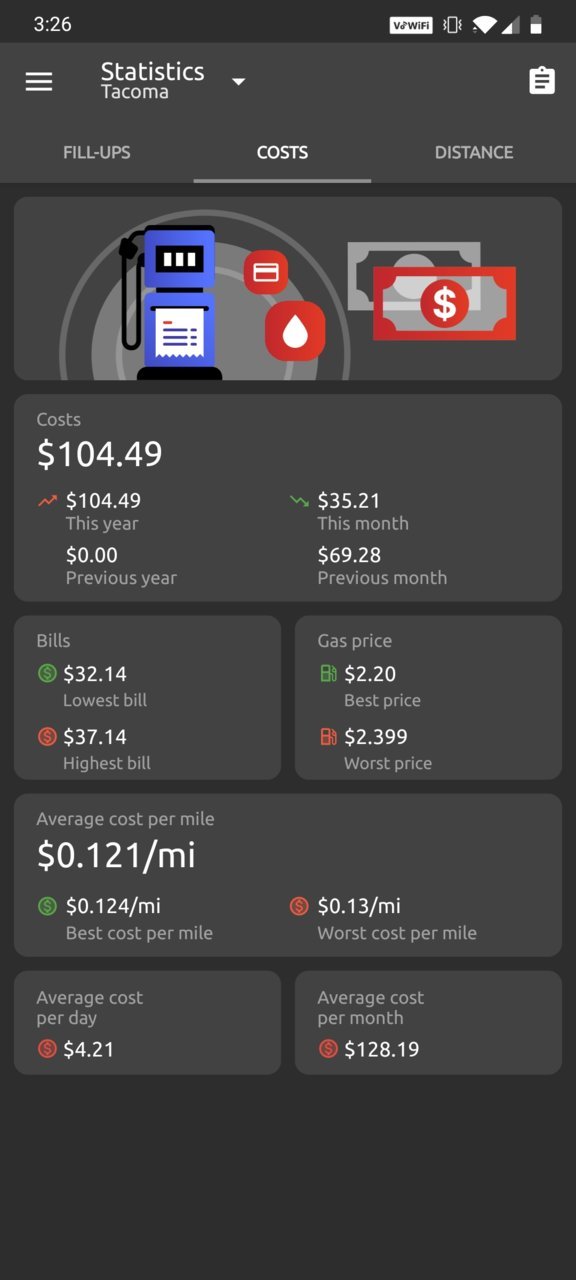
Task: Tap the red worst price pump icon
Action: [328, 737]
